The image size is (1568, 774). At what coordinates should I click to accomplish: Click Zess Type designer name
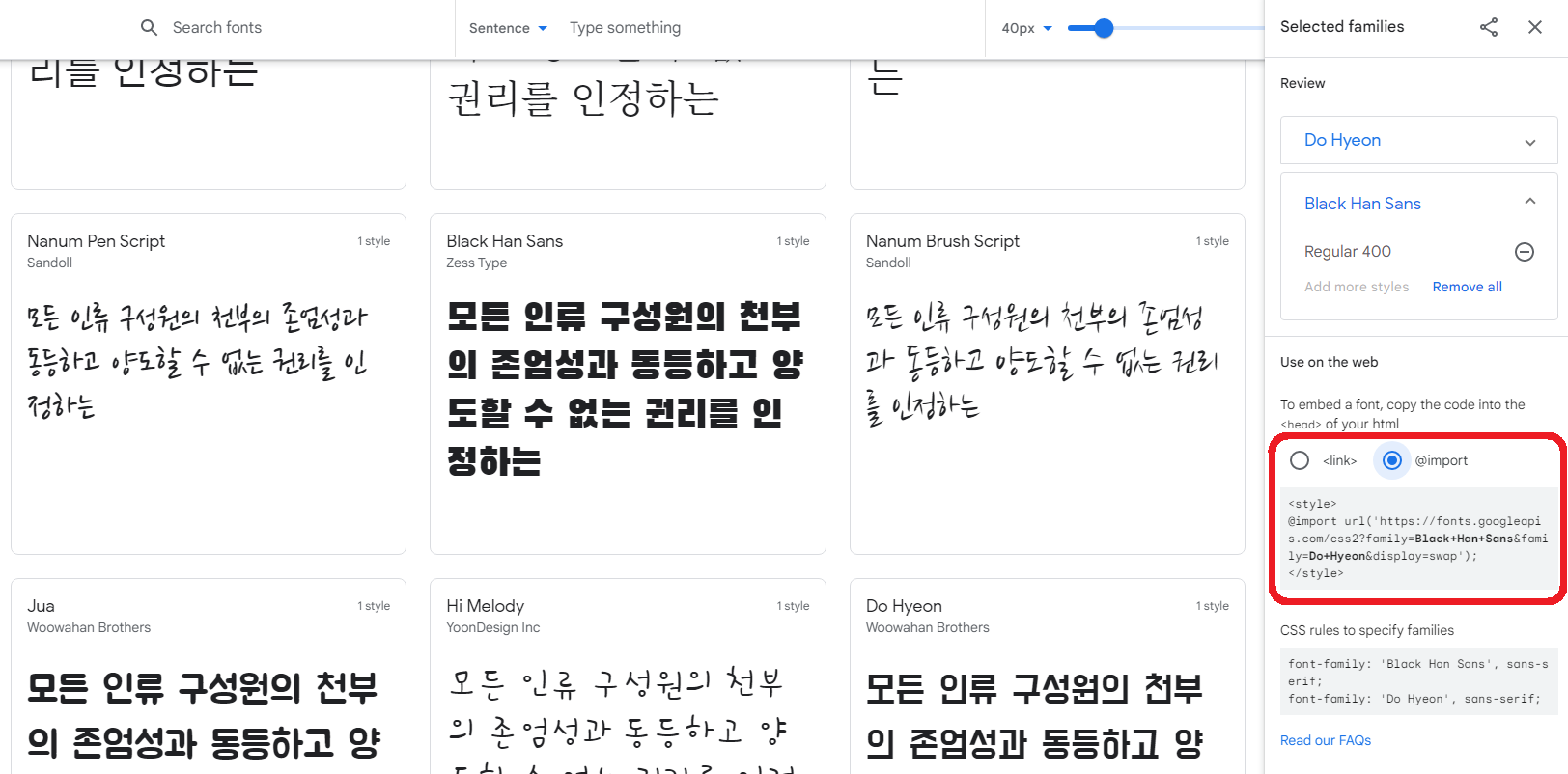click(x=476, y=263)
